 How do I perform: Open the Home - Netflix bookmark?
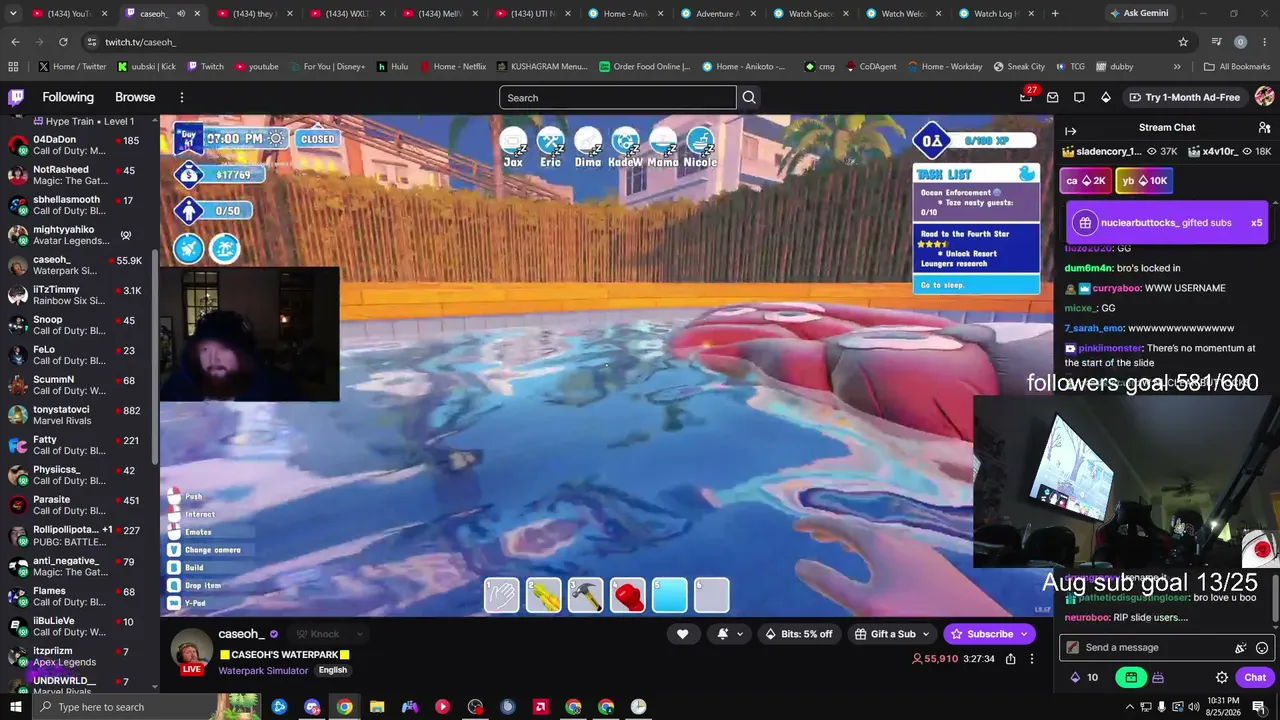click(x=452, y=67)
